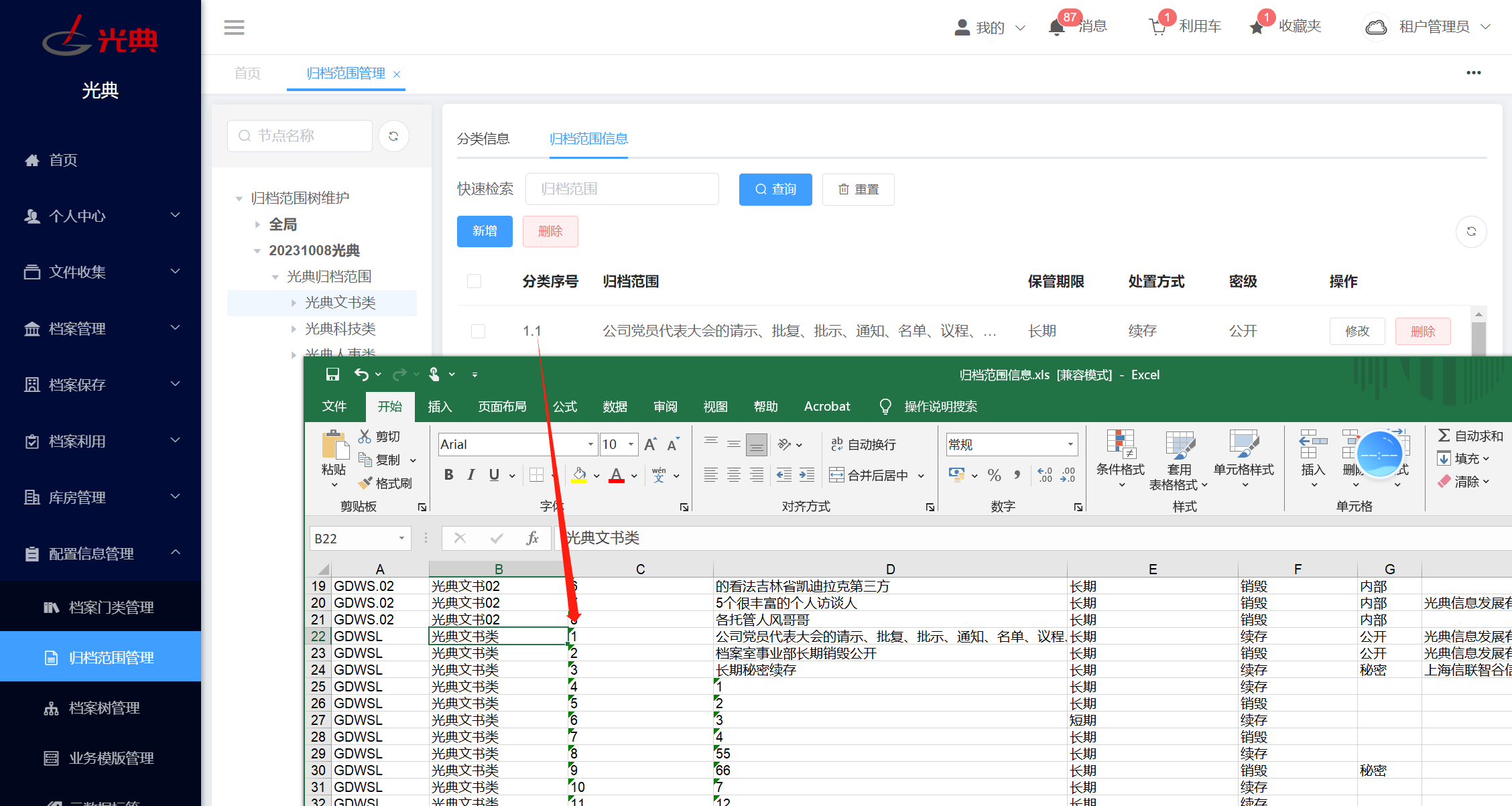Click 修改 button in row 1.1
The height and width of the screenshot is (806, 1512).
[x=1357, y=331]
